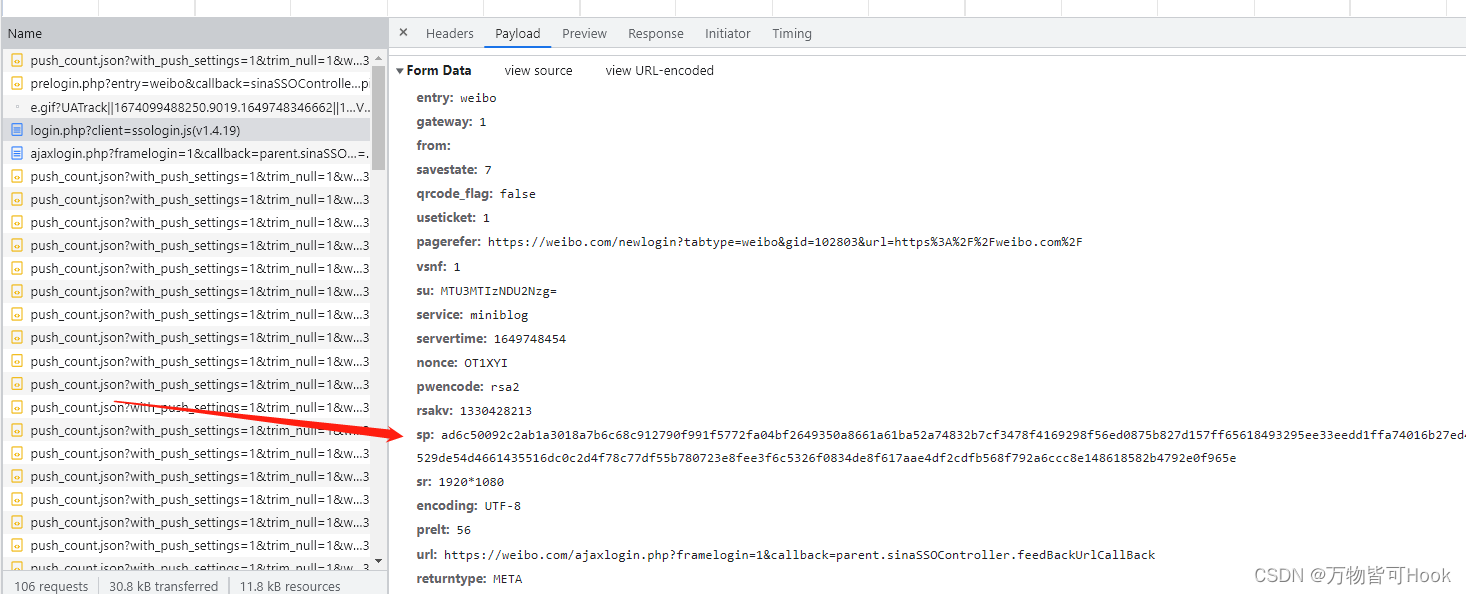Click the pwencode: rsa2 field
1466x594 pixels.
pos(468,387)
